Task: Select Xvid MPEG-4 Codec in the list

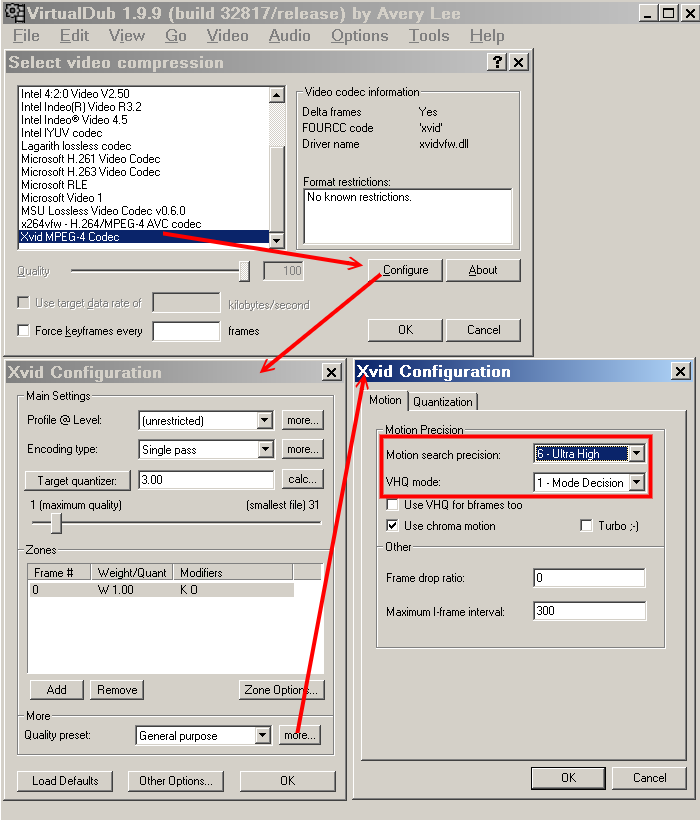Action: [144, 237]
